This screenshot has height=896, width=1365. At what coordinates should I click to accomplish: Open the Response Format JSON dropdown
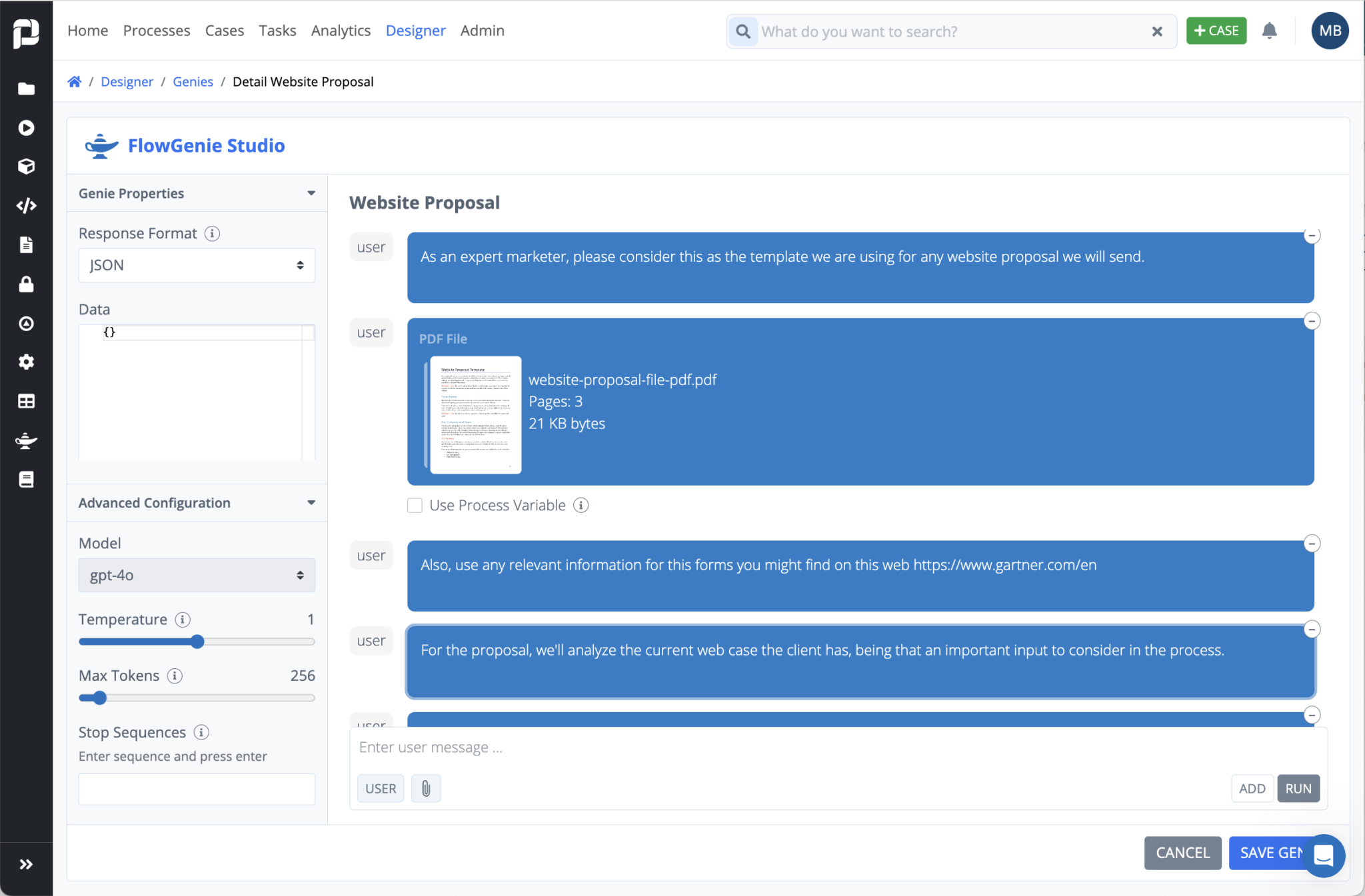pos(196,264)
